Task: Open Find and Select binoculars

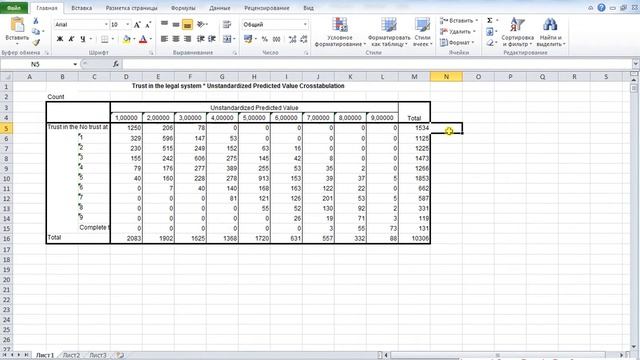Action: coord(550,32)
